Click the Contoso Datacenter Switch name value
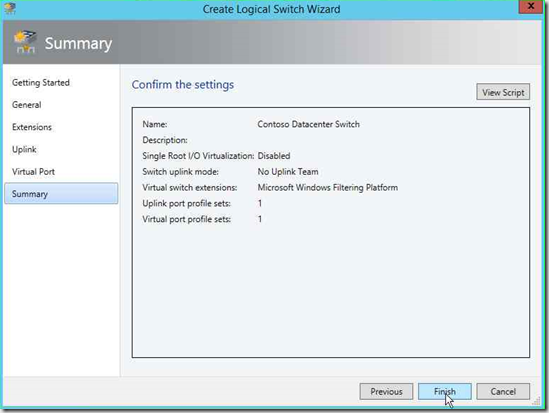Screen dimensions: 549x413 [x=308, y=124]
